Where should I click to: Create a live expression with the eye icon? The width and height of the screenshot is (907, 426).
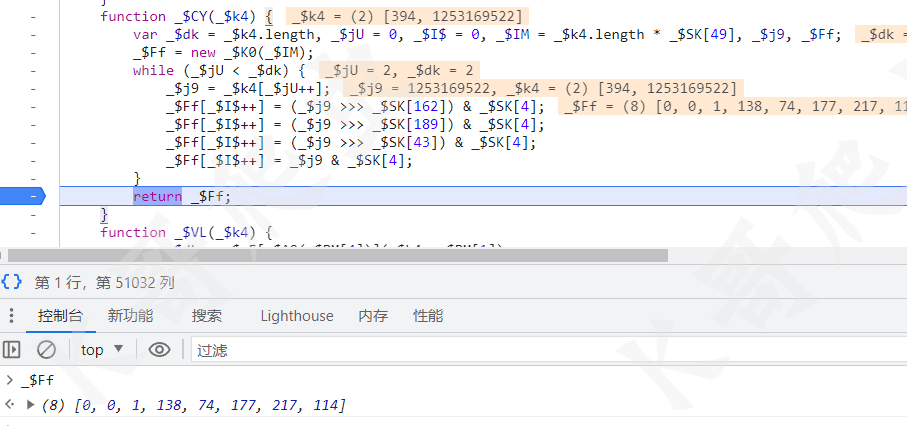[x=159, y=350]
